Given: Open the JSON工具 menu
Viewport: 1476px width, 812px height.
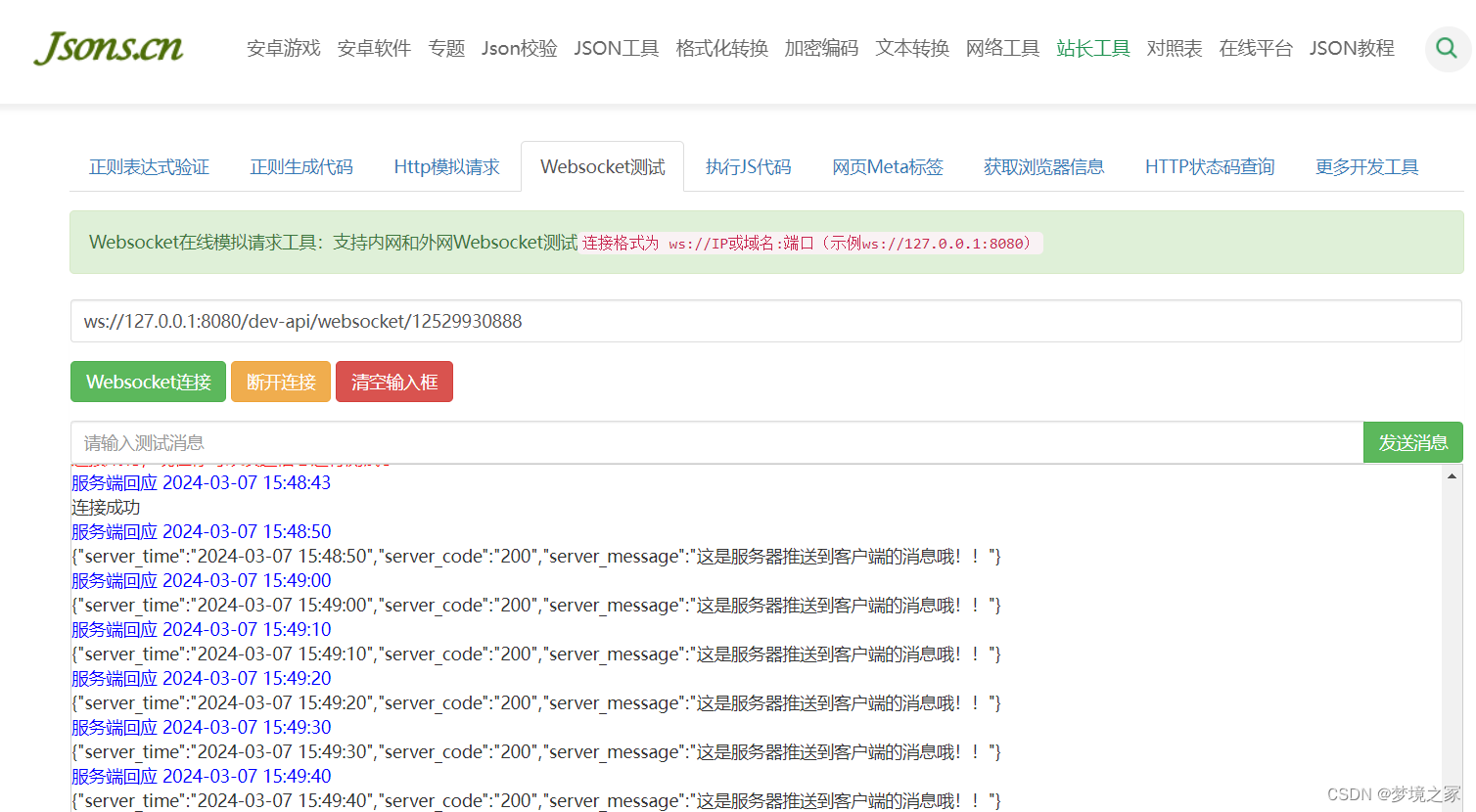Looking at the screenshot, I should [x=617, y=48].
